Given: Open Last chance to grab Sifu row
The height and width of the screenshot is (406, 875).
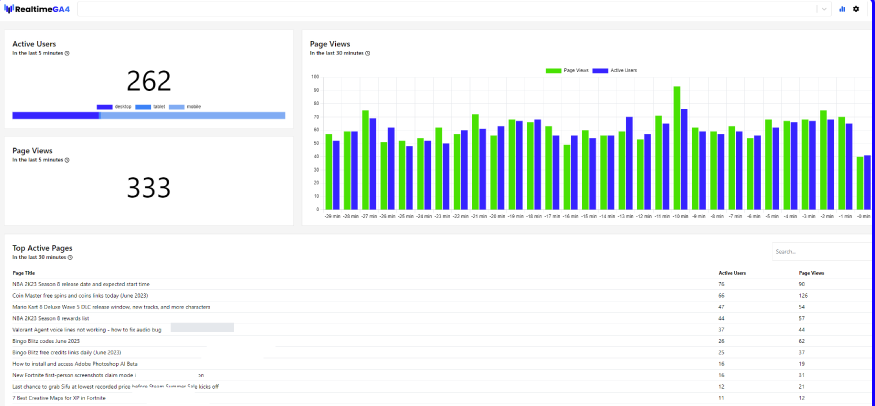Looking at the screenshot, I should [x=438, y=386].
